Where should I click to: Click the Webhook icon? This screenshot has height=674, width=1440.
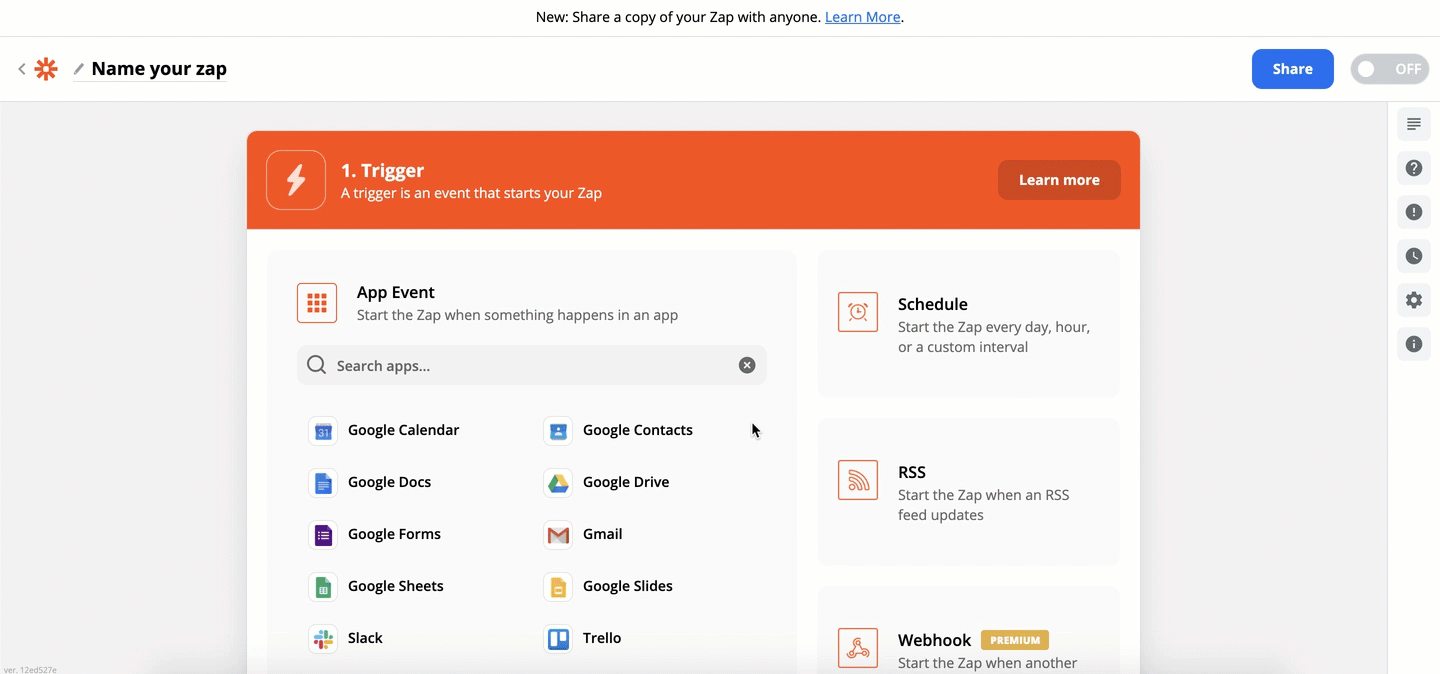[858, 648]
